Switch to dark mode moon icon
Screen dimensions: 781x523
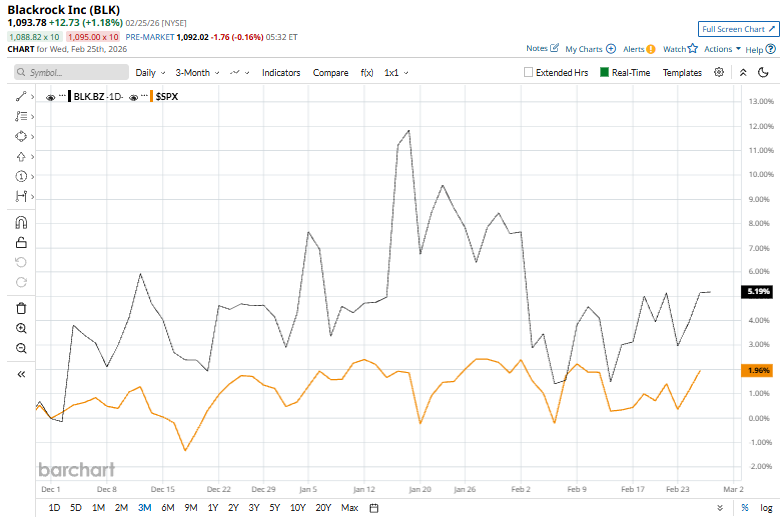[x=763, y=72]
